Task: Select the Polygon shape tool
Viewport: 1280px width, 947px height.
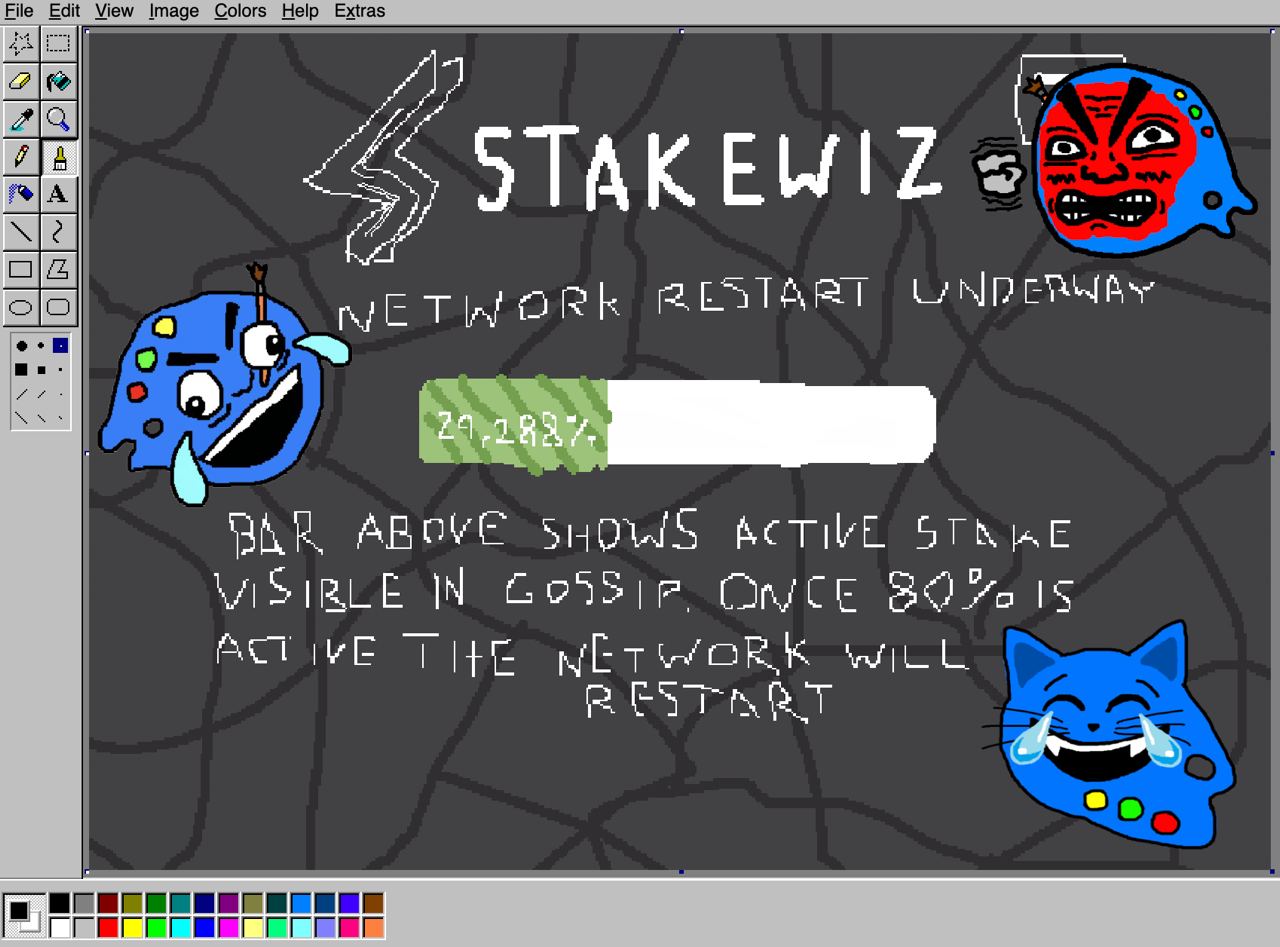Action: coord(58,269)
